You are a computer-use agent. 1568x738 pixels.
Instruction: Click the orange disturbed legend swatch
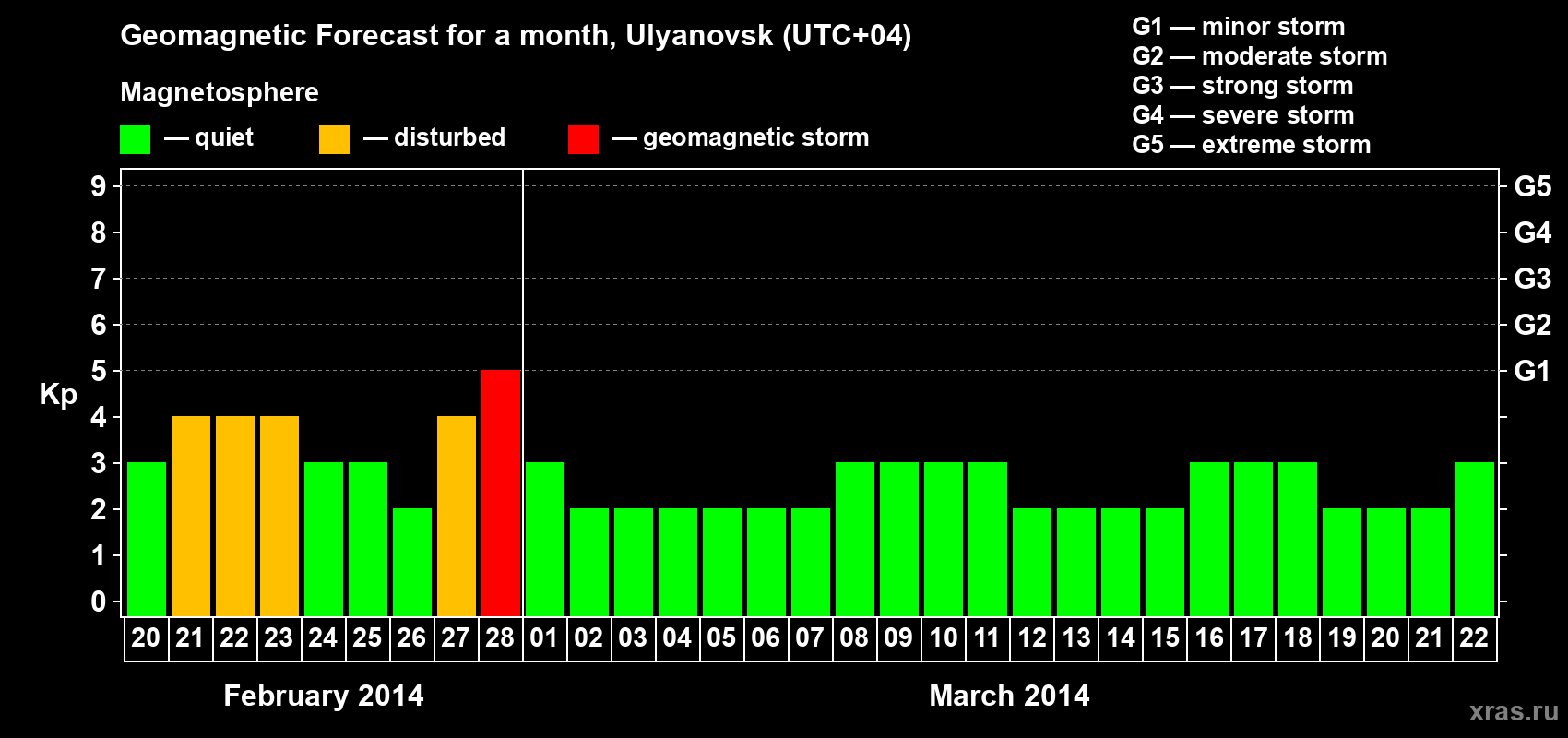[334, 138]
